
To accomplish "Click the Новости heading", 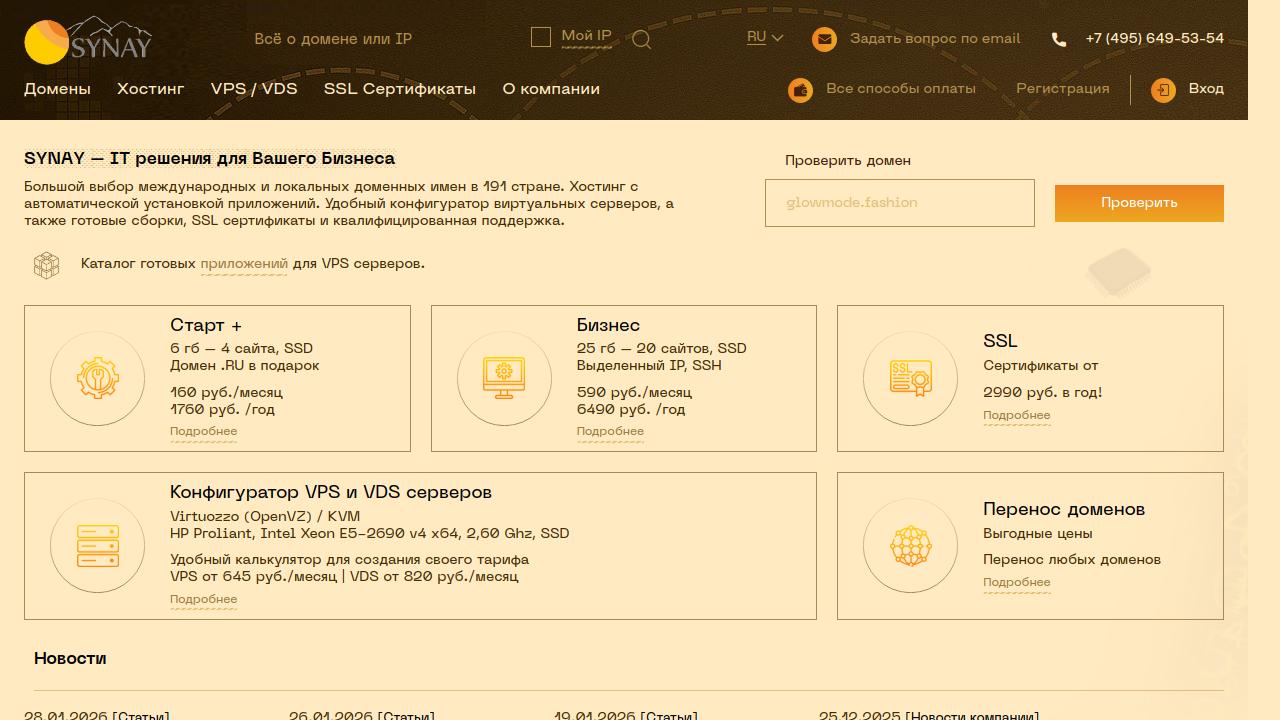I will pos(70,659).
